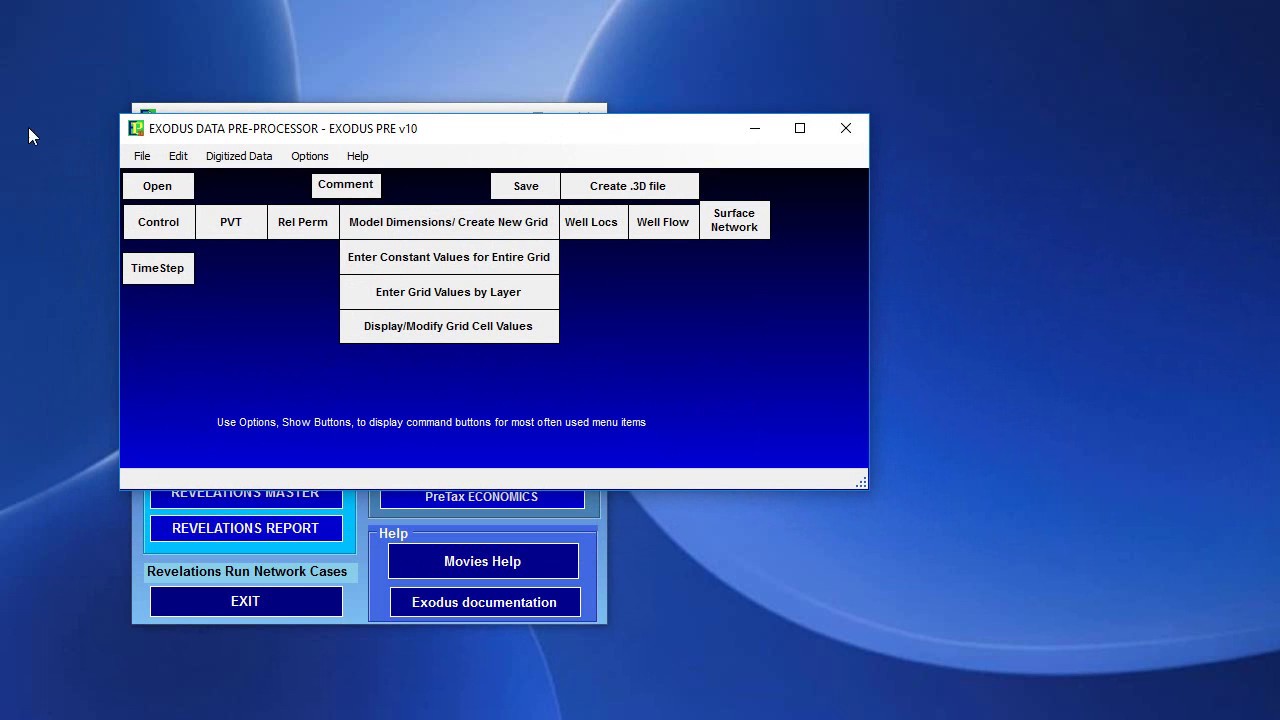
Task: Open the Edit menu
Action: pos(178,156)
